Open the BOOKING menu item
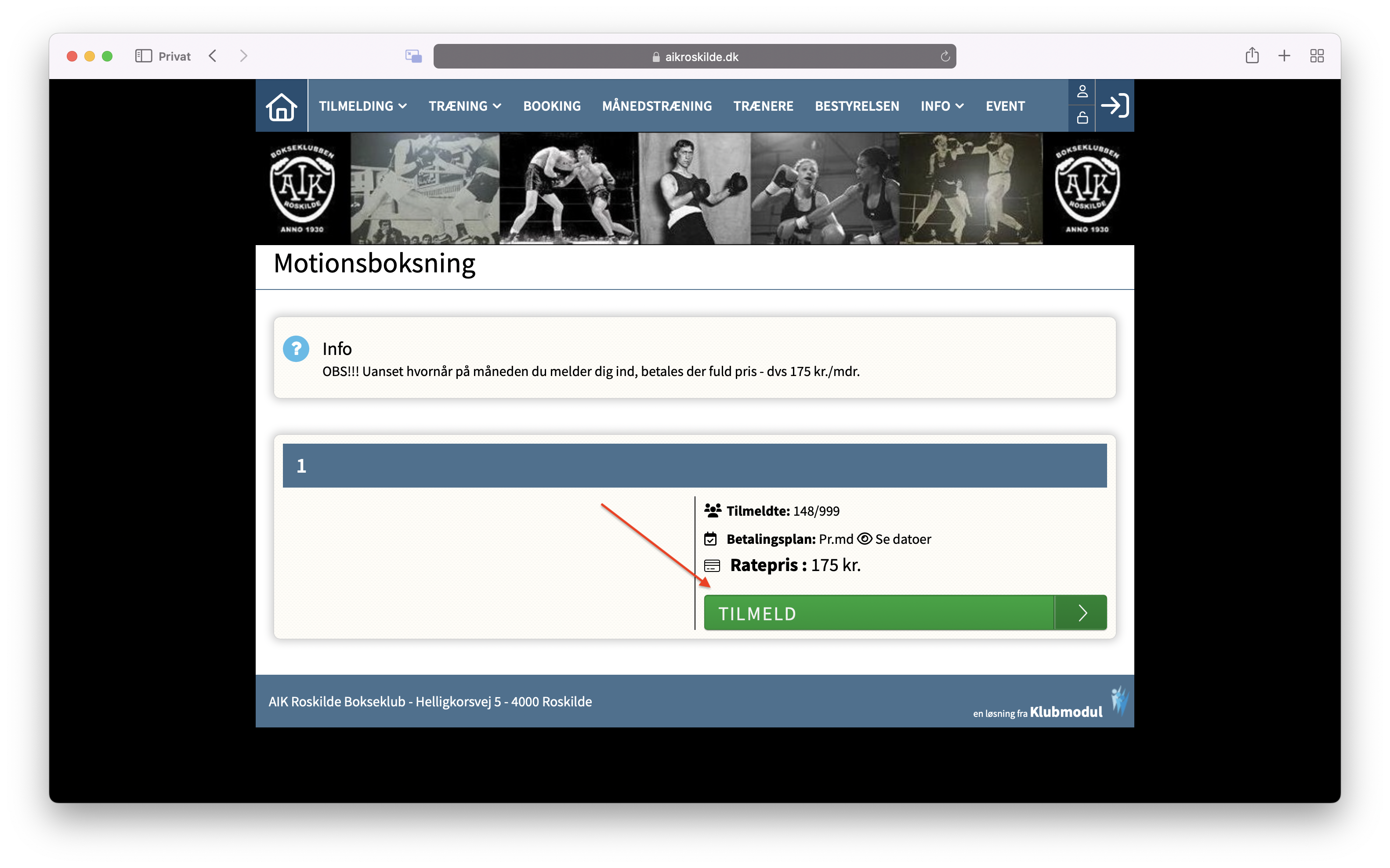Viewport: 1390px width, 868px height. pyautogui.click(x=552, y=106)
